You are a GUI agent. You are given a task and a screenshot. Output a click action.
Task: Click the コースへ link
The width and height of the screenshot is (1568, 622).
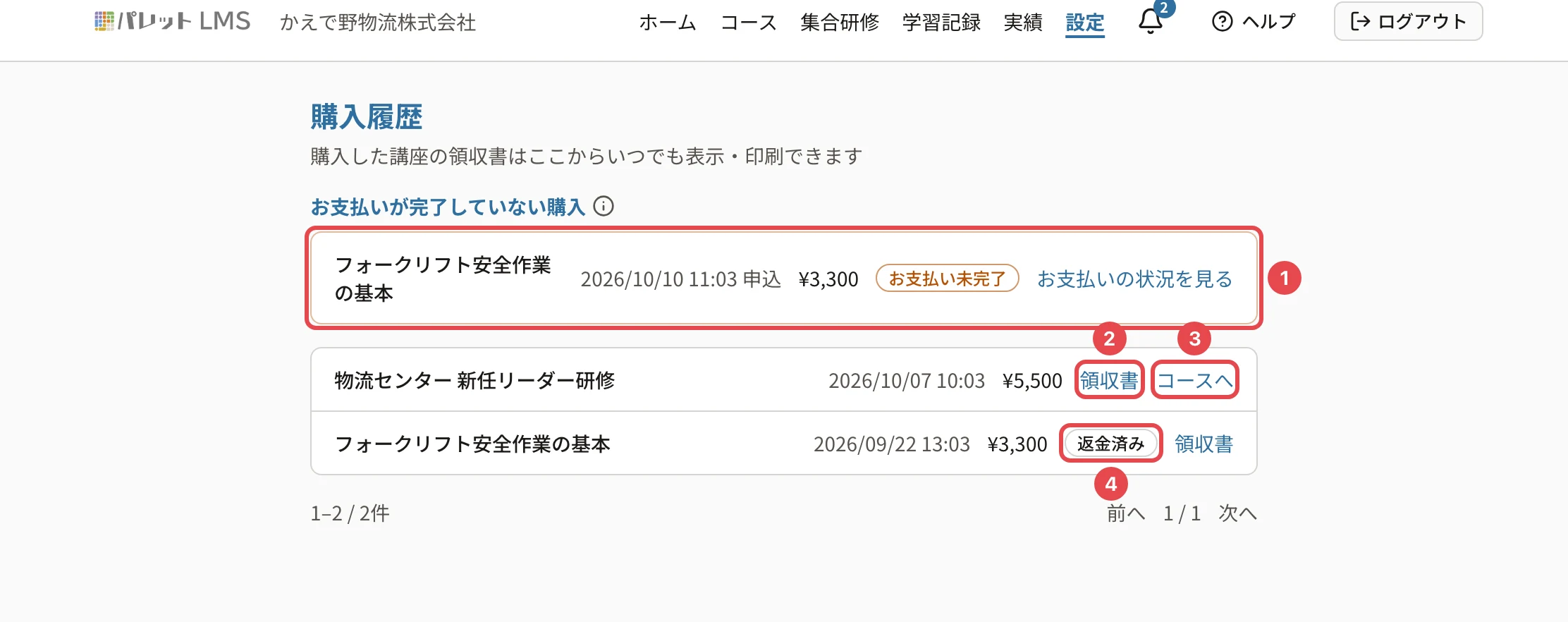coord(1195,381)
